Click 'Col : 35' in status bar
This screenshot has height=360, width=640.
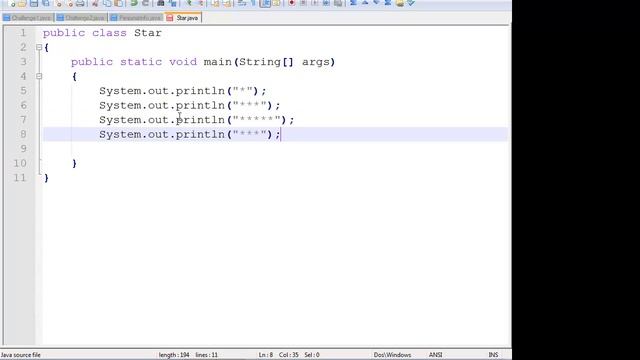(289, 355)
